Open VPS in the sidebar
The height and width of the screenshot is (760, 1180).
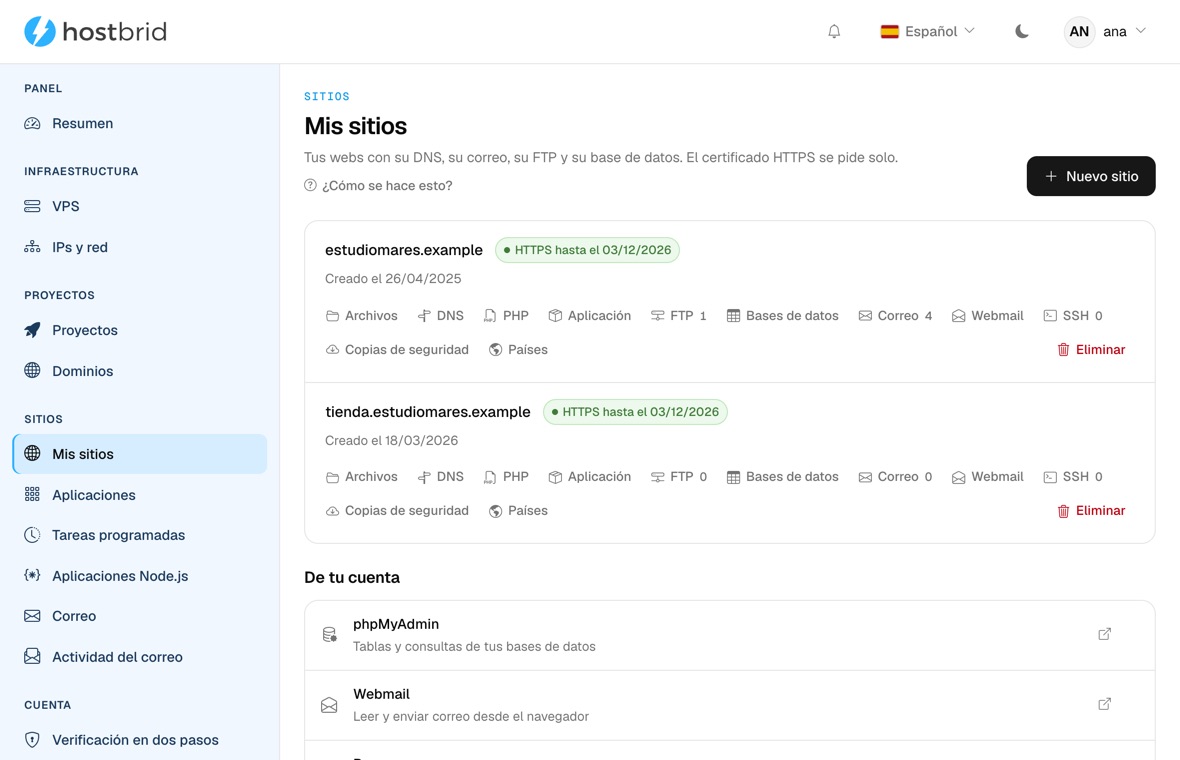[x=140, y=206]
